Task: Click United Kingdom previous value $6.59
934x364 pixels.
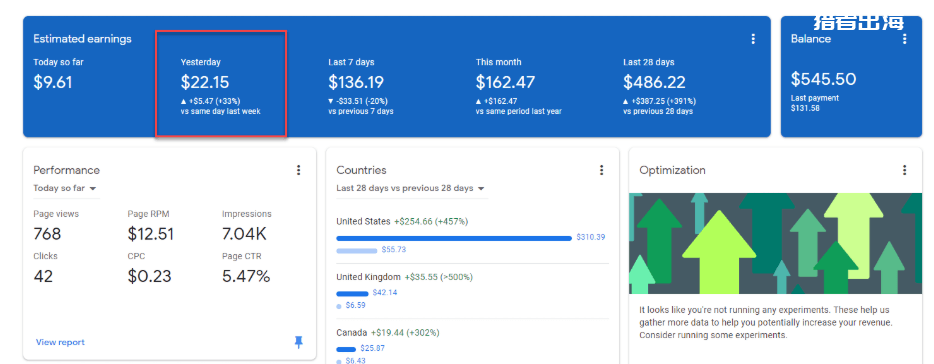Action: tap(355, 305)
